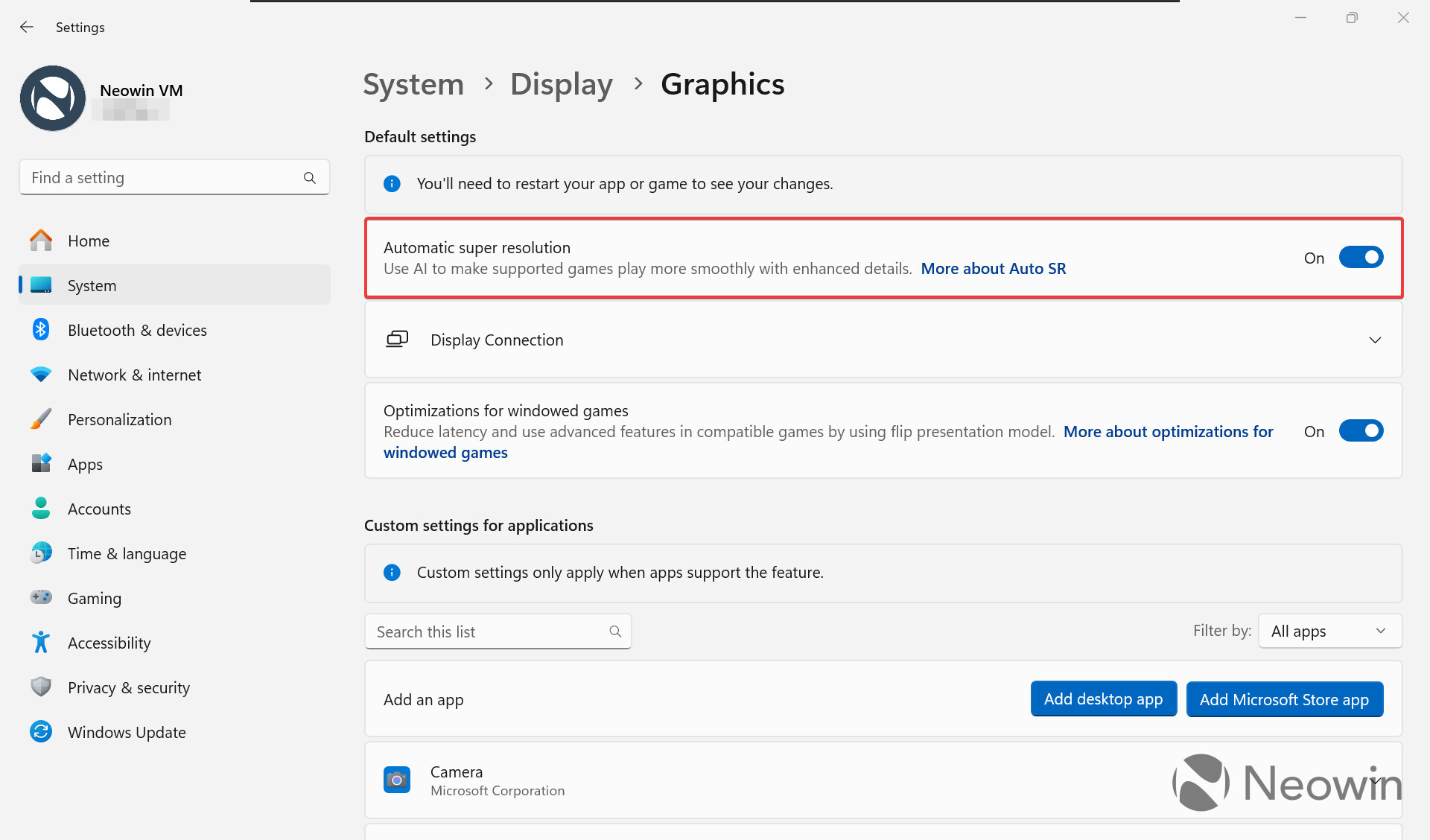Turn off Automatic super resolution

(x=1361, y=257)
